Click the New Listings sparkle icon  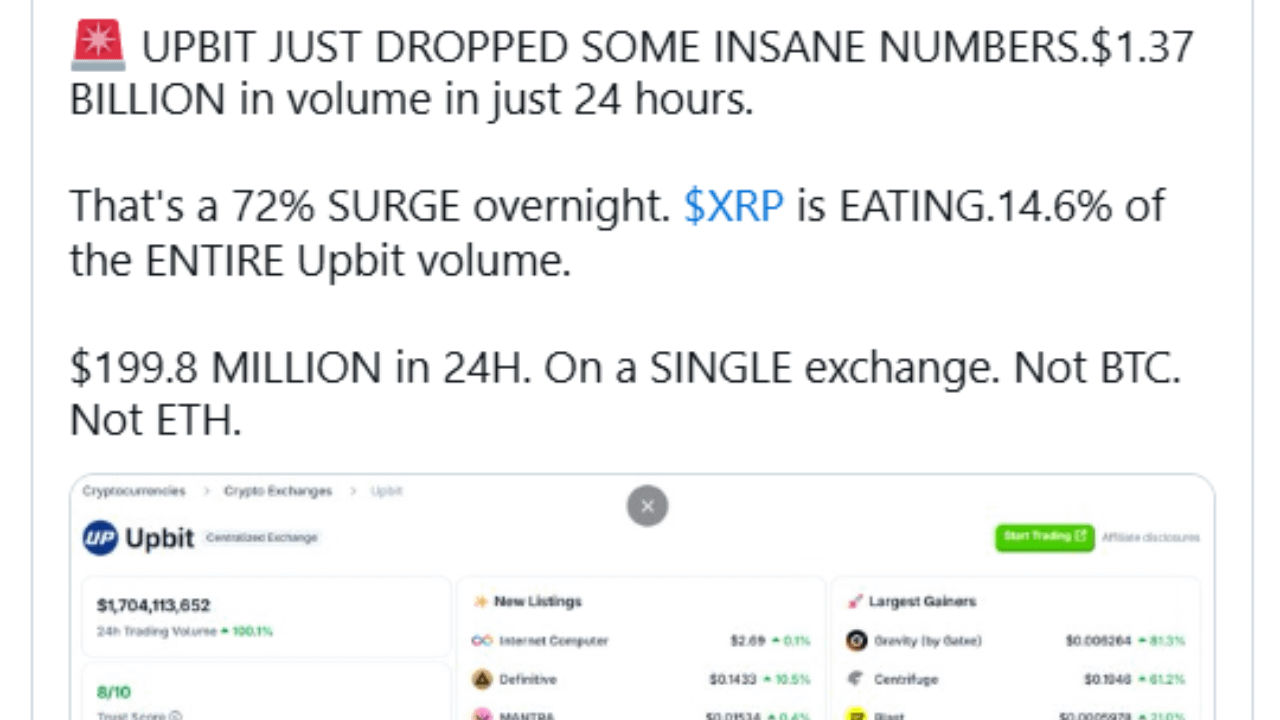pyautogui.click(x=480, y=601)
